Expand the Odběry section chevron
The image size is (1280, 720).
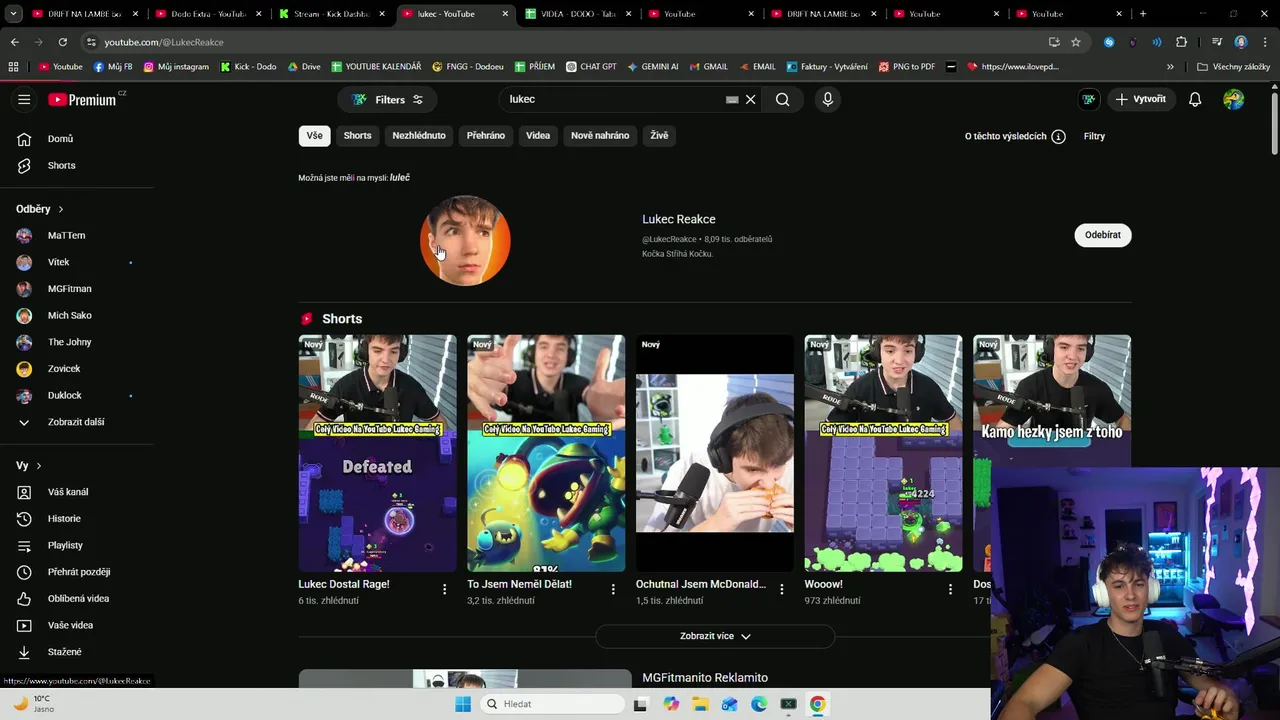[61, 209]
